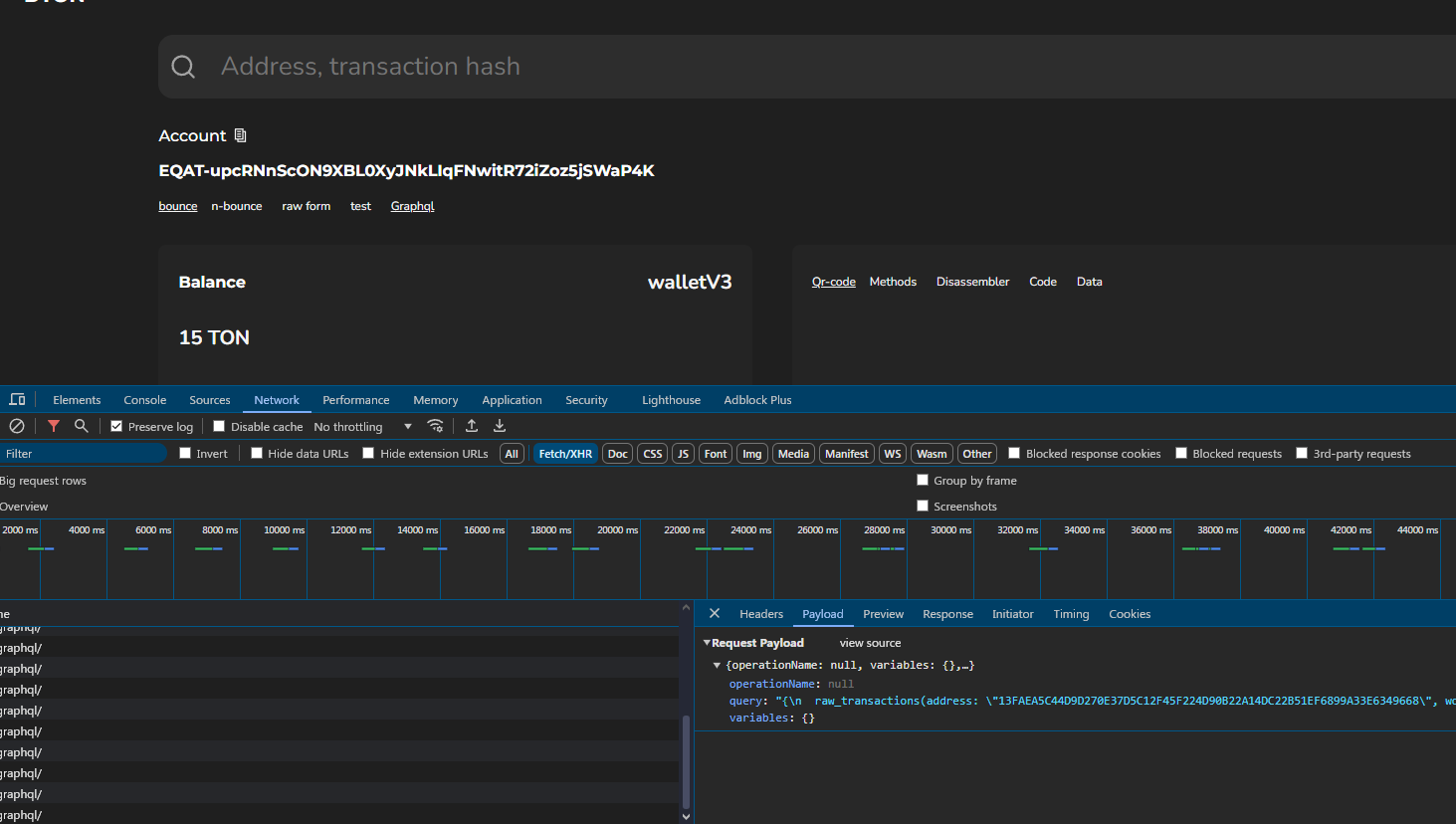
Task: Toggle the device toolbar icon
Action: pyautogui.click(x=17, y=400)
